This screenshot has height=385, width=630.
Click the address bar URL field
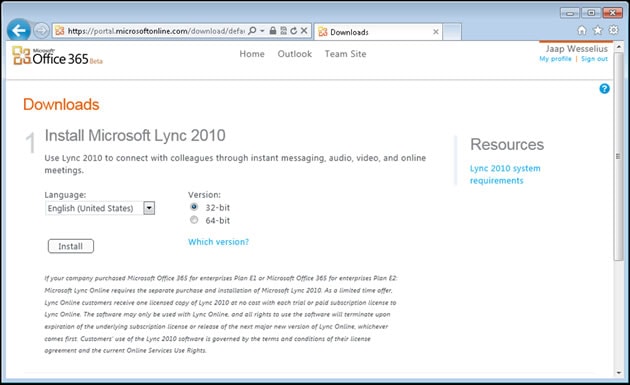coord(156,31)
